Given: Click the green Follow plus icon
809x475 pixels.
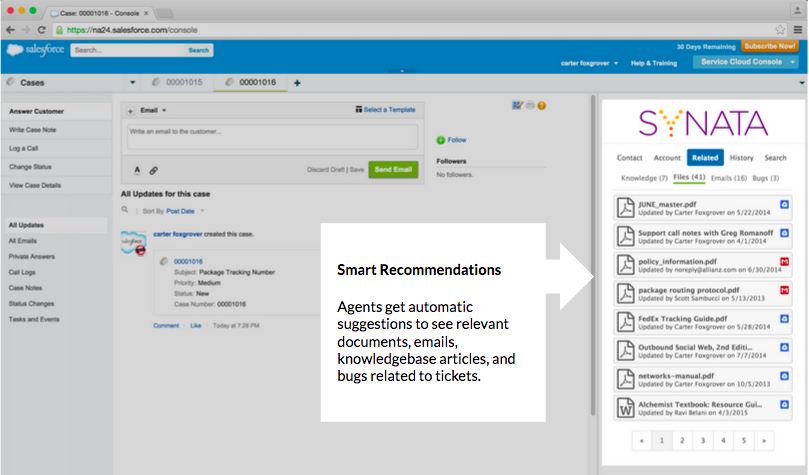Looking at the screenshot, I should (x=441, y=140).
